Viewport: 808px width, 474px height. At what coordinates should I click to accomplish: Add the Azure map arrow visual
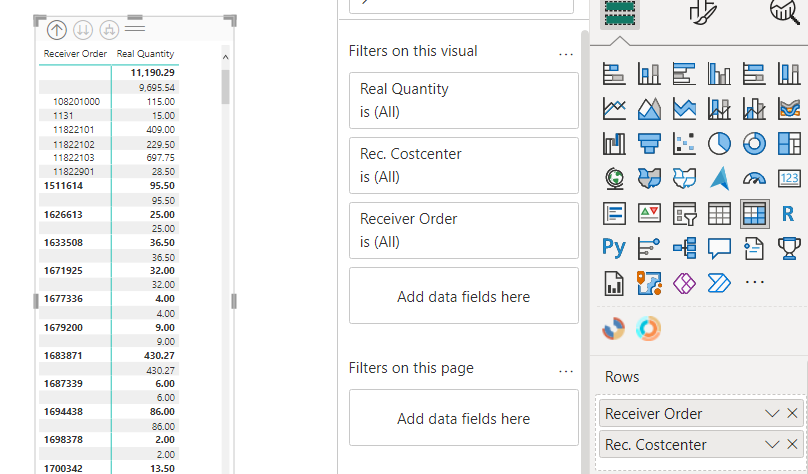(x=719, y=178)
